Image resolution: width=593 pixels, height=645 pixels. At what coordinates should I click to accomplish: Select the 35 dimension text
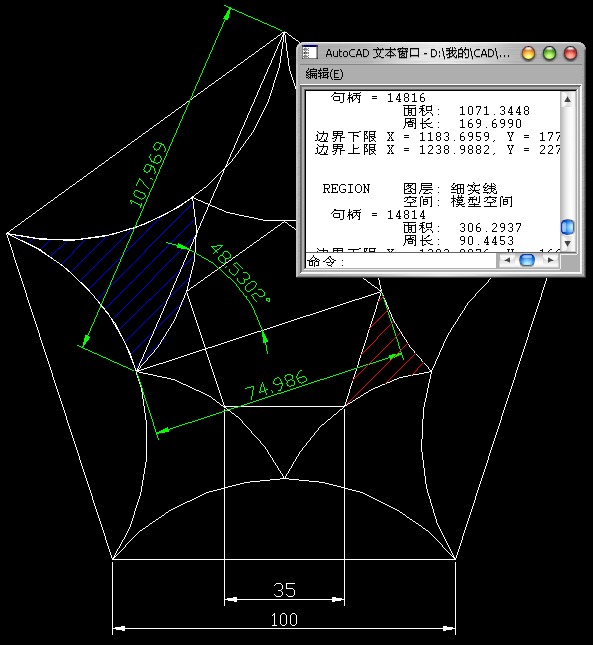coord(284,590)
